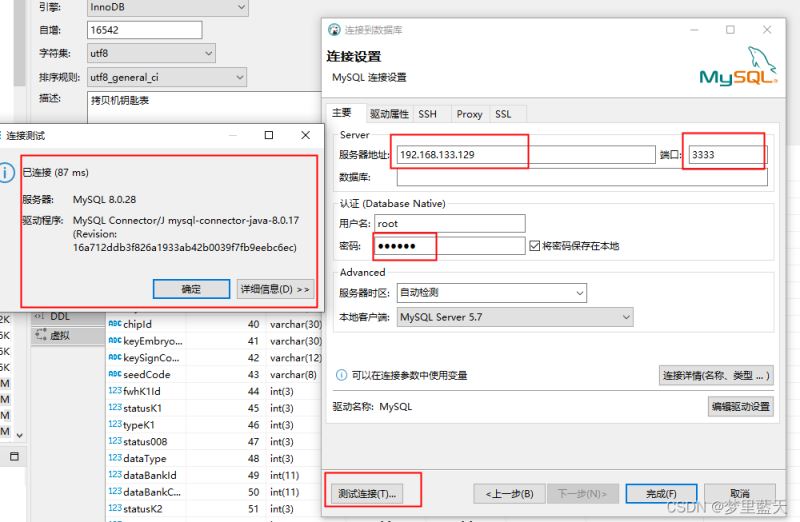
Task: Close the connection settings window
Action: pyautogui.click(x=767, y=30)
